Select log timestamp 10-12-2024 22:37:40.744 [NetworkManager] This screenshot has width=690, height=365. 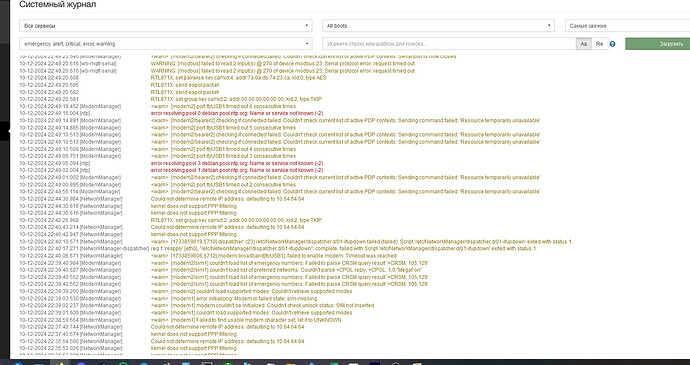click(x=71, y=327)
